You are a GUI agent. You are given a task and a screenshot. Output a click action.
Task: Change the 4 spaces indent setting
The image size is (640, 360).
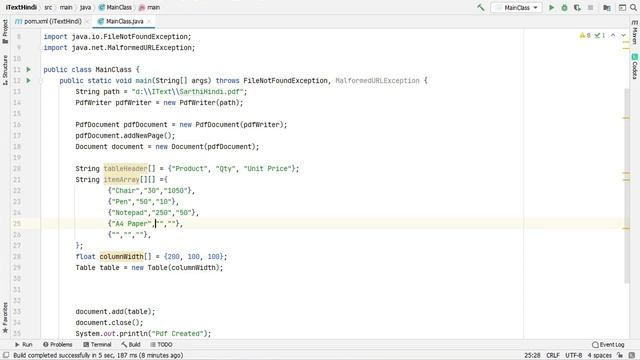point(599,356)
